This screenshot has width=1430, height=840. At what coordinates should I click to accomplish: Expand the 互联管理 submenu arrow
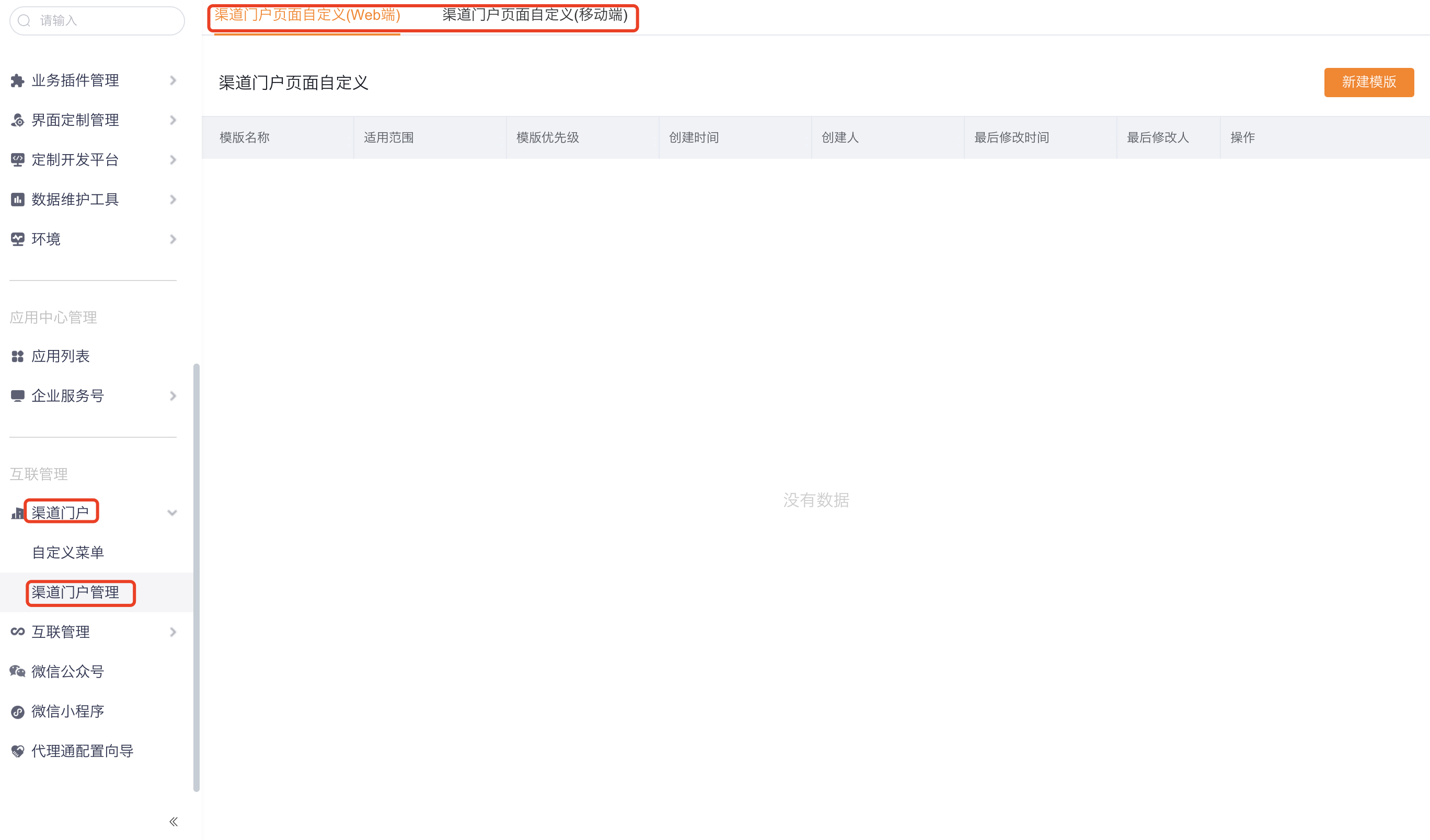pyautogui.click(x=173, y=632)
